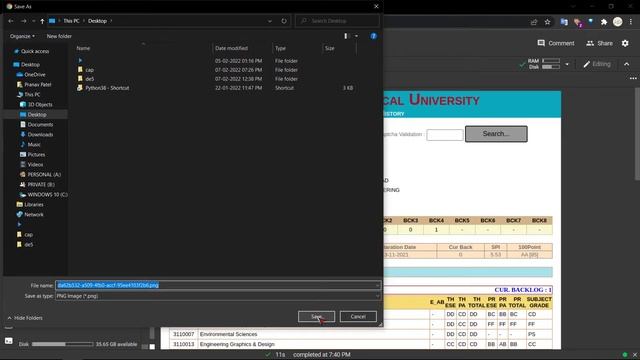Select the de5 folder in file list
640x360 pixels.
pos(89,79)
